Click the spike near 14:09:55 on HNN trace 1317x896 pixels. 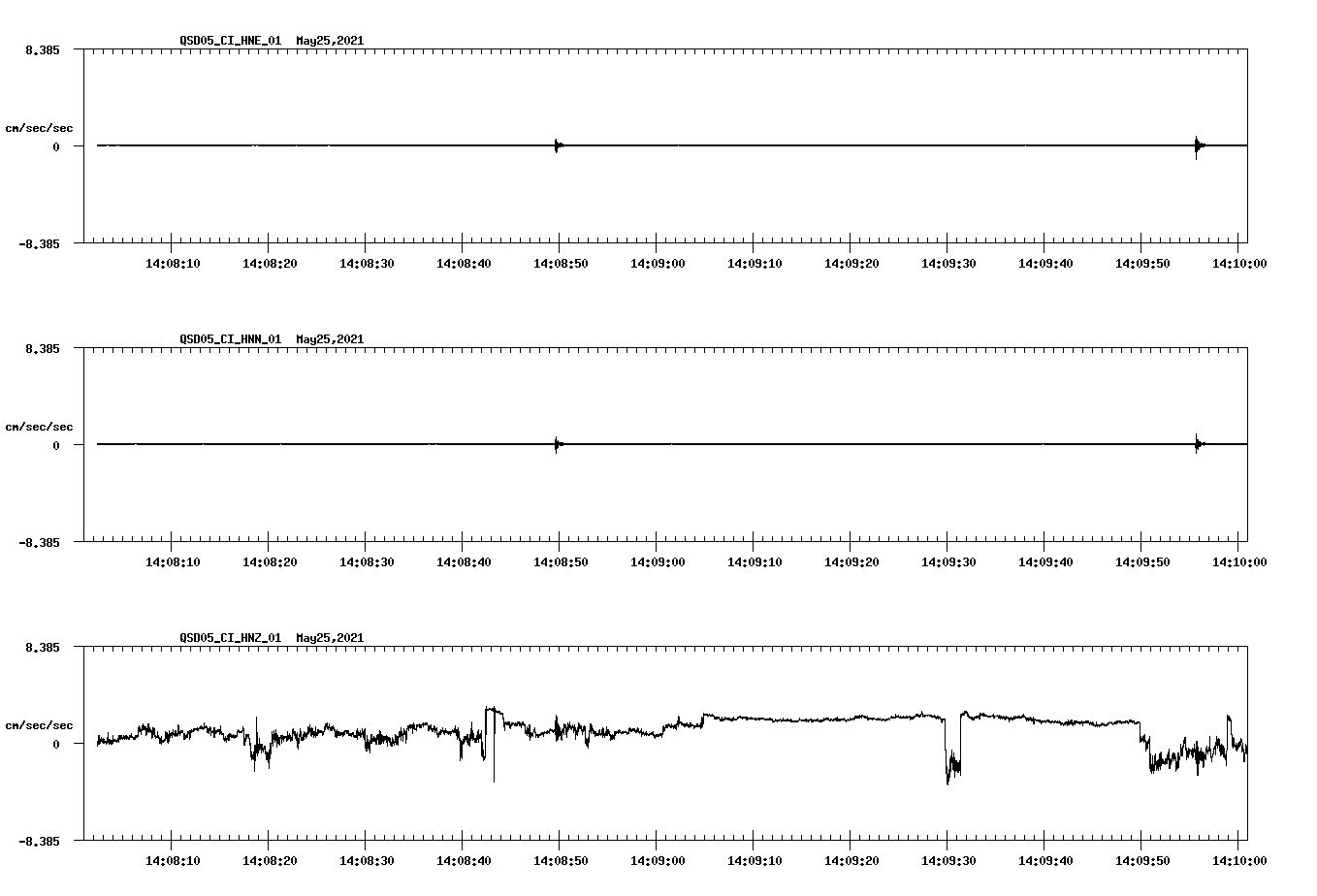tap(1196, 444)
